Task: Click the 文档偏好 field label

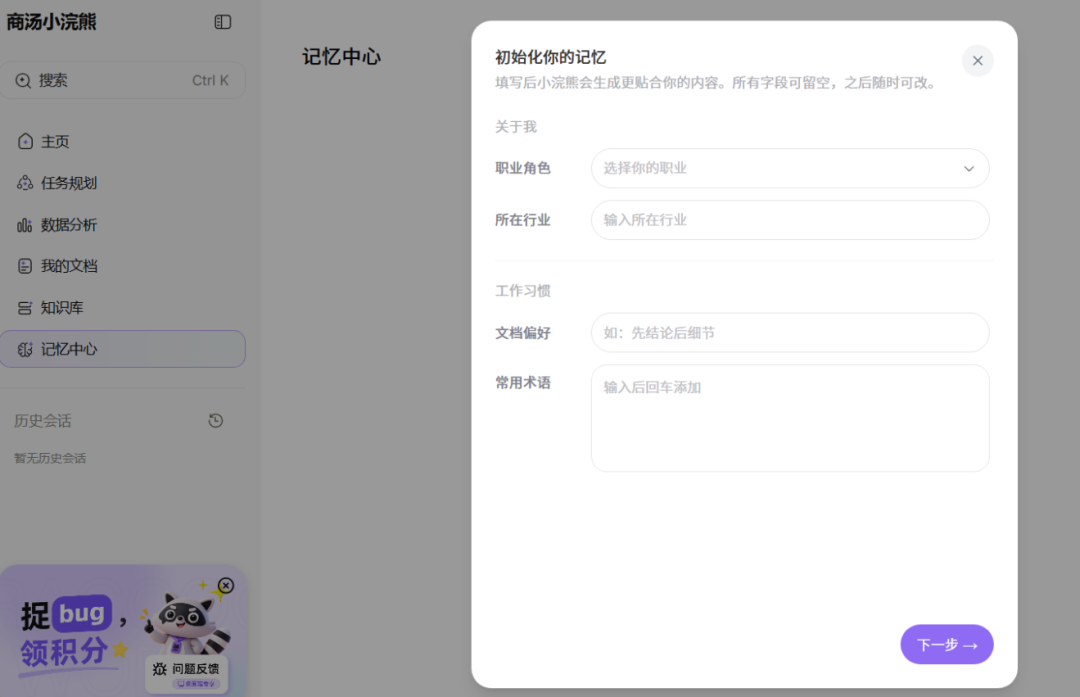Action: 523,333
